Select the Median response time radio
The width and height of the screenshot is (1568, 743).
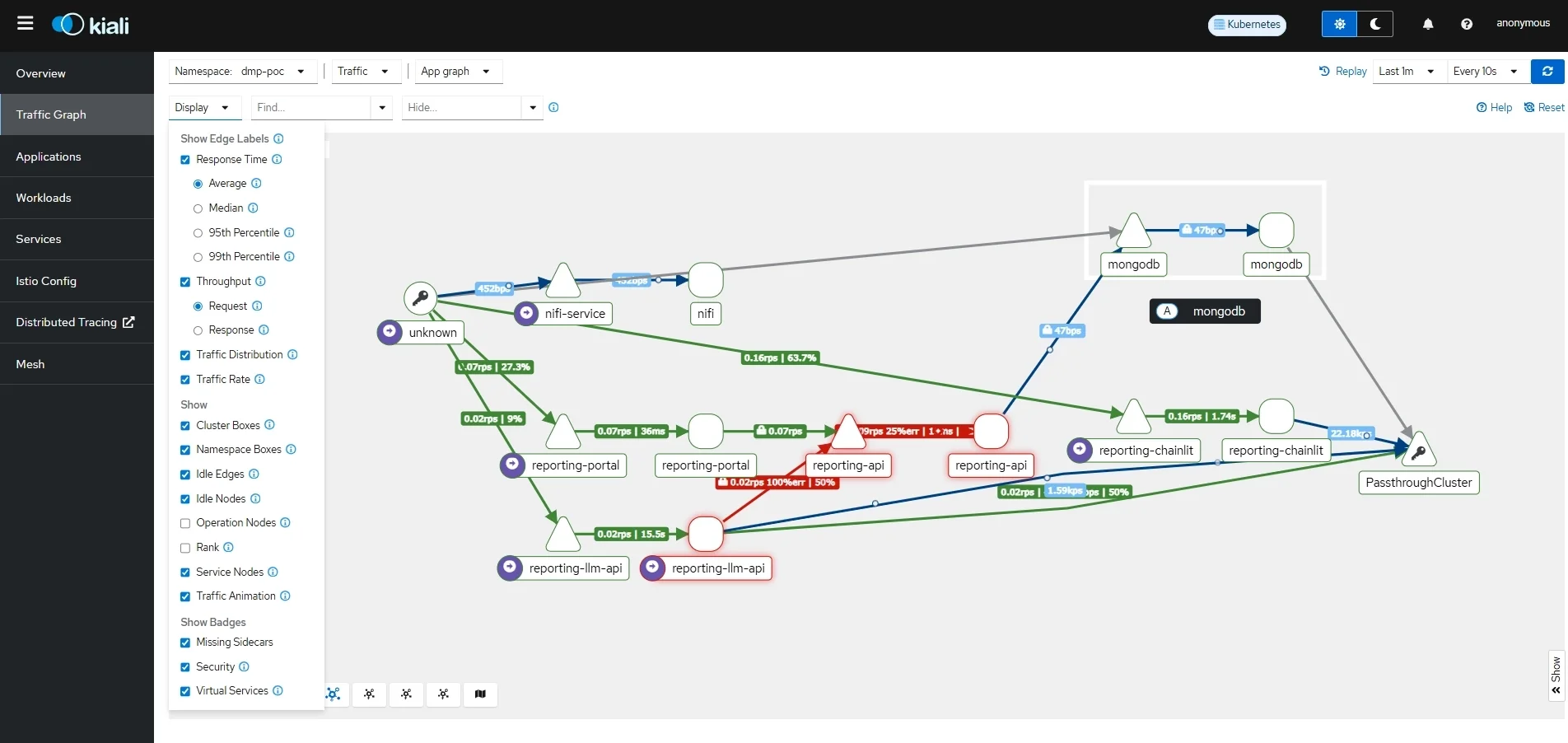[x=198, y=208]
